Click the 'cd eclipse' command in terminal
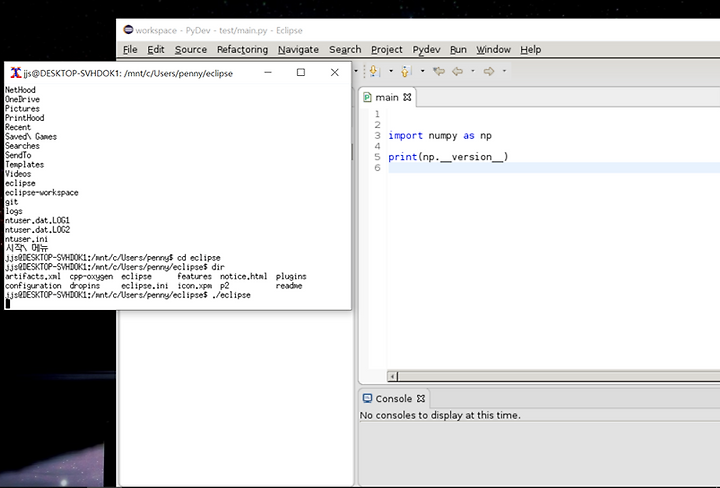Screen dimensions: 720x488 (199, 258)
